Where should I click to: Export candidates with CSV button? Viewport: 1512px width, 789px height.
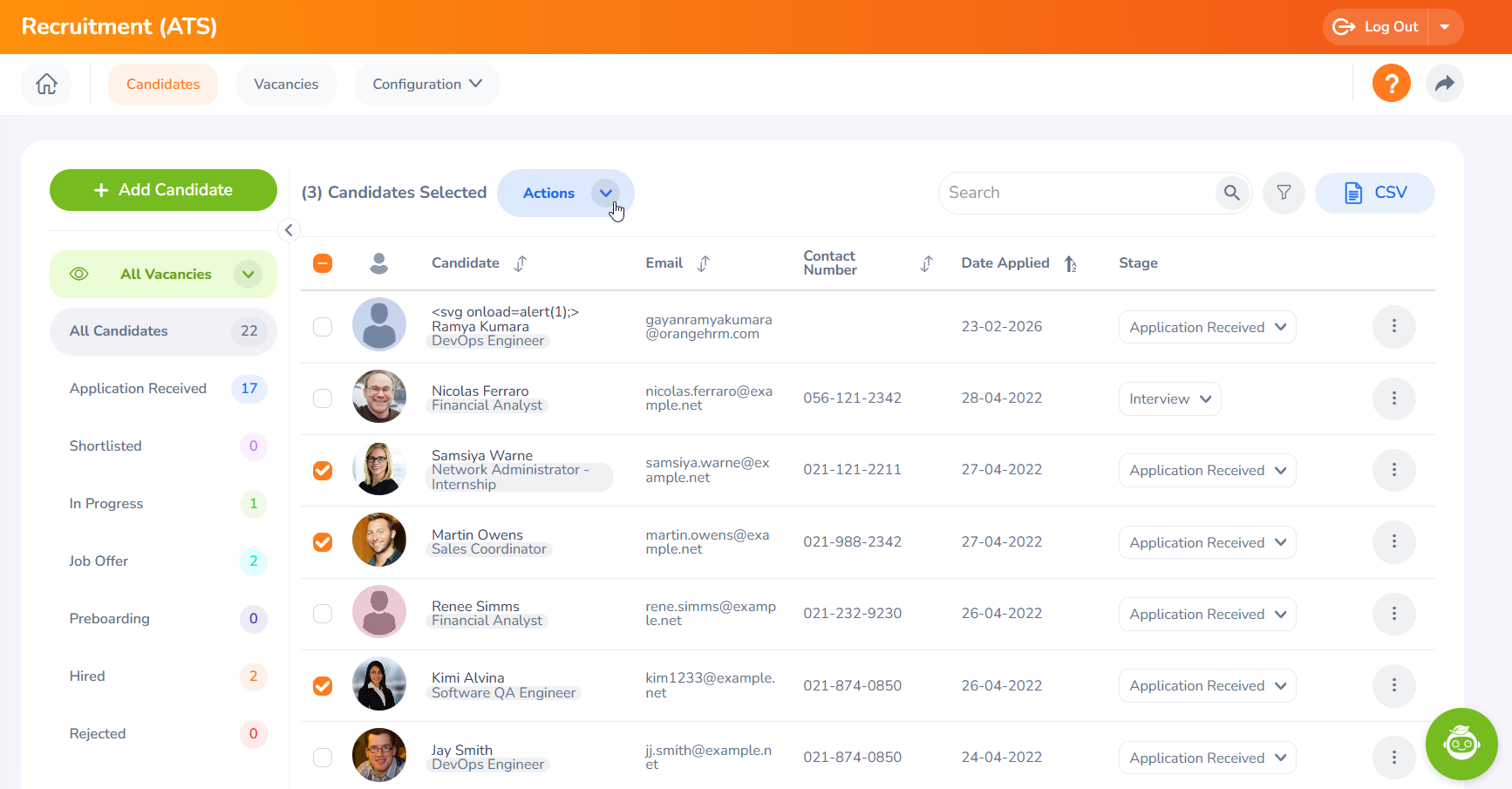(x=1374, y=193)
